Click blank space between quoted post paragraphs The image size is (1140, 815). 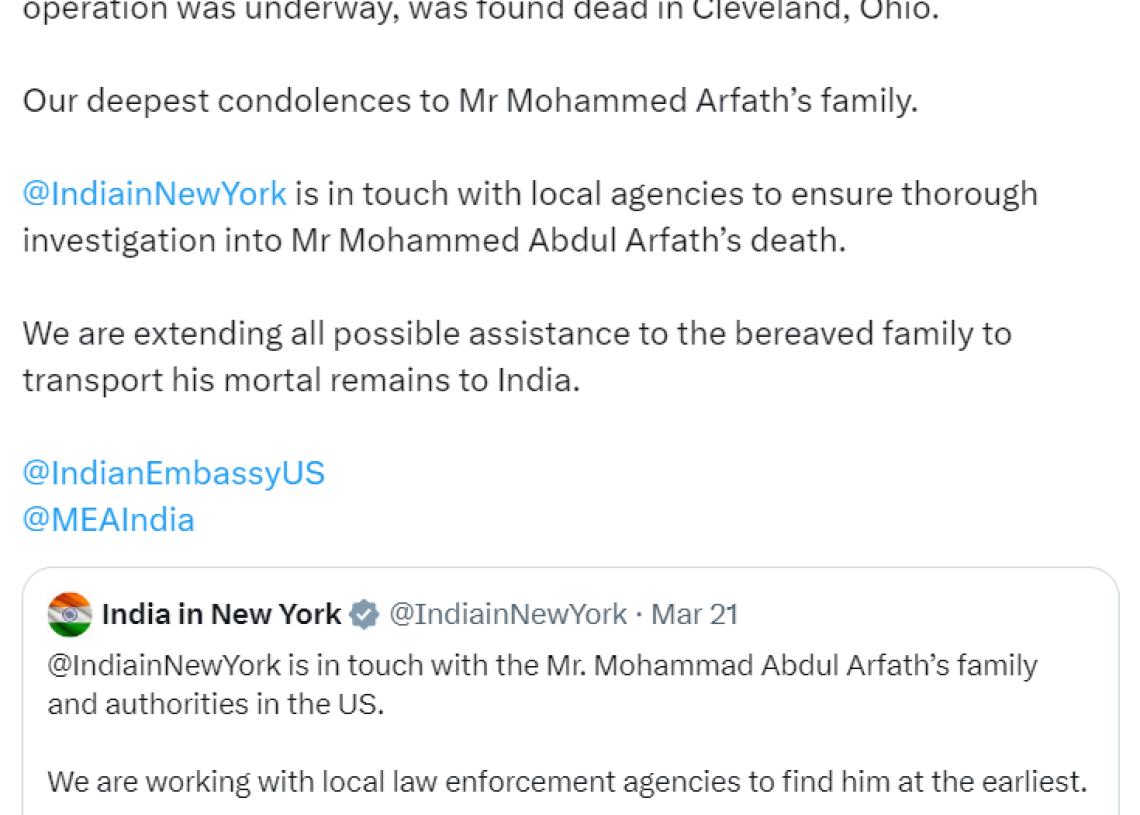567,743
